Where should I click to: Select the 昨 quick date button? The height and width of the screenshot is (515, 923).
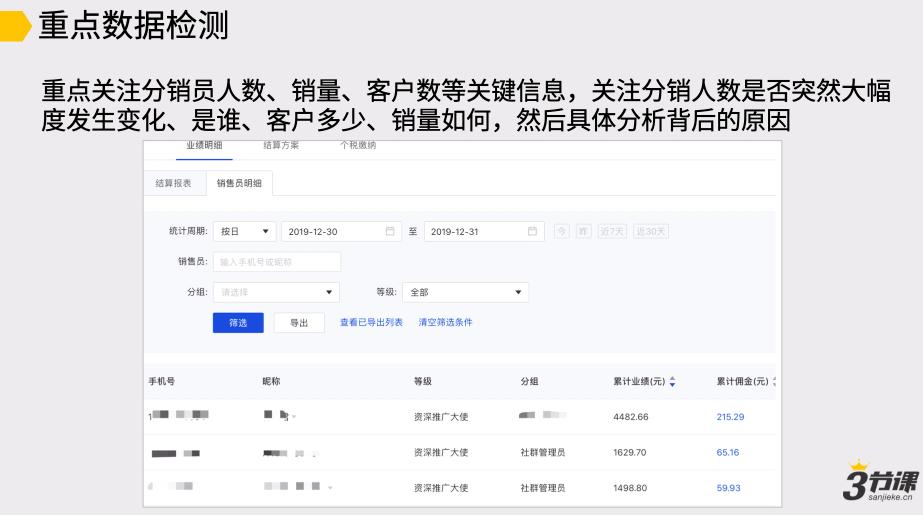(x=583, y=231)
